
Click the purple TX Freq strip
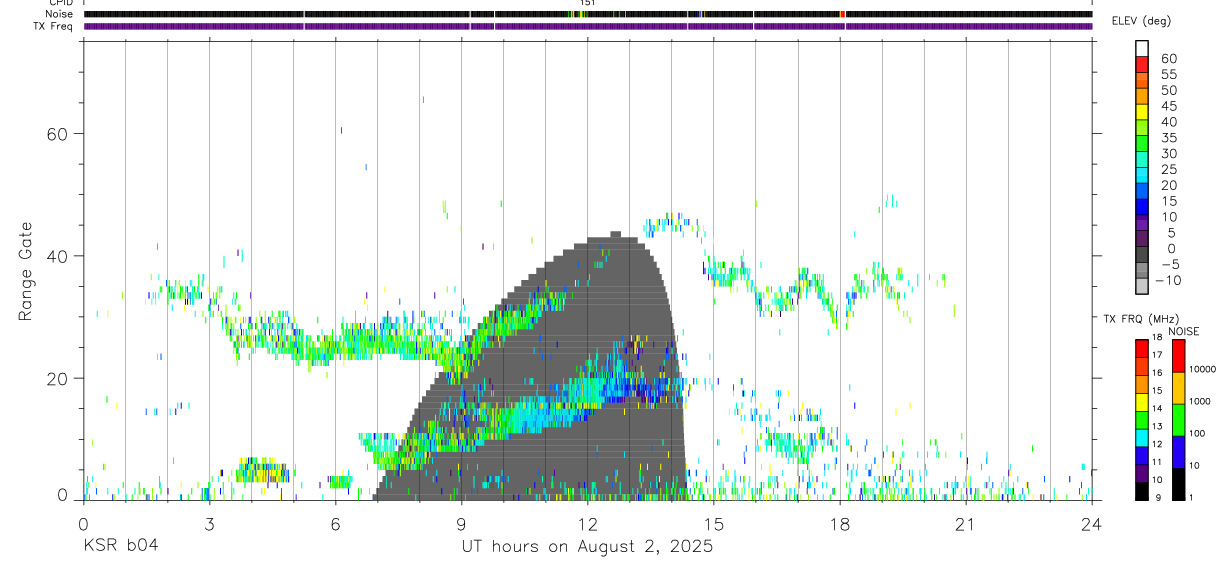(588, 26)
